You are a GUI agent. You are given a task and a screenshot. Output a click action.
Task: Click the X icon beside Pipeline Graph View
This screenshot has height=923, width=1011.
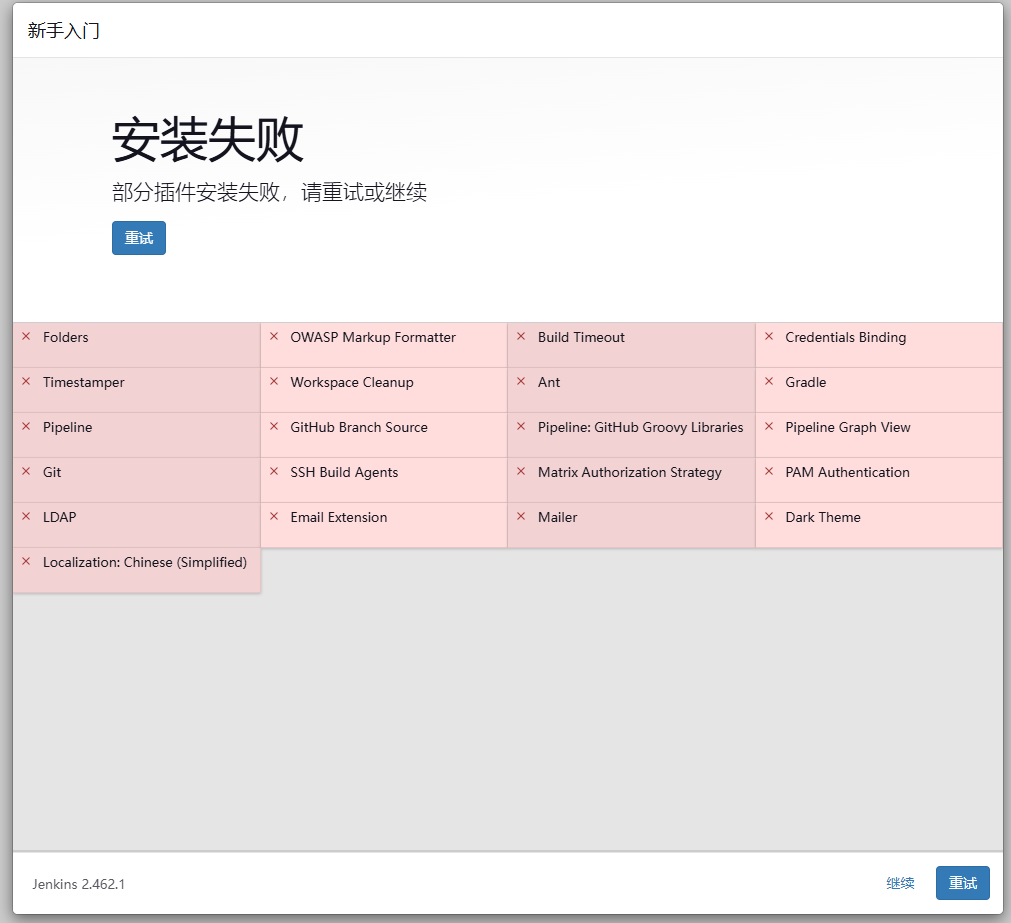pos(768,427)
